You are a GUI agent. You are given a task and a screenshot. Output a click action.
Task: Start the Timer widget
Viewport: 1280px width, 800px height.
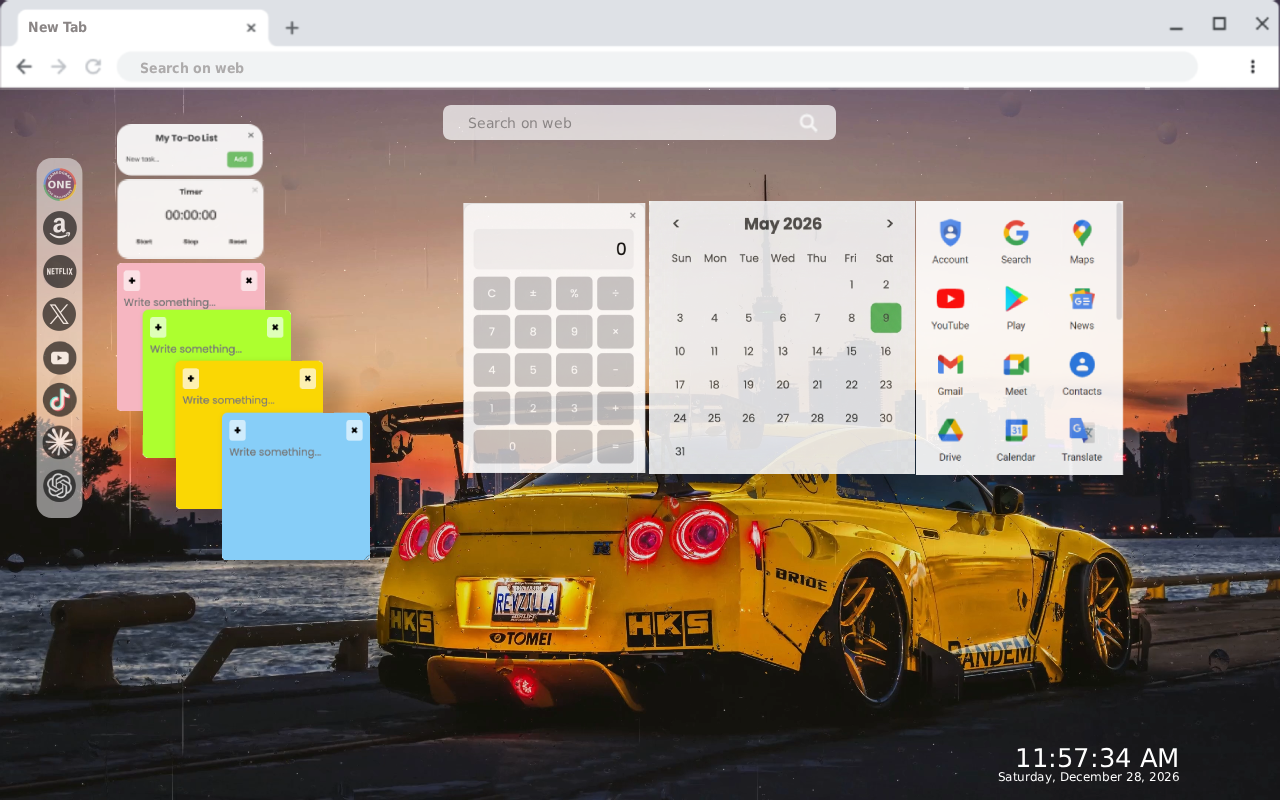point(144,242)
